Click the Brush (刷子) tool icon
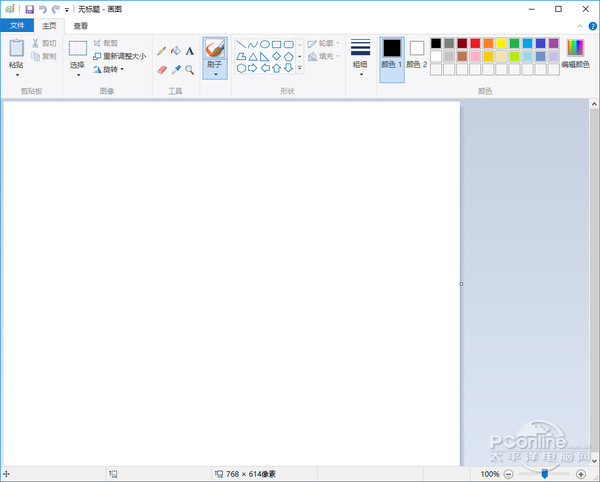 [215, 49]
